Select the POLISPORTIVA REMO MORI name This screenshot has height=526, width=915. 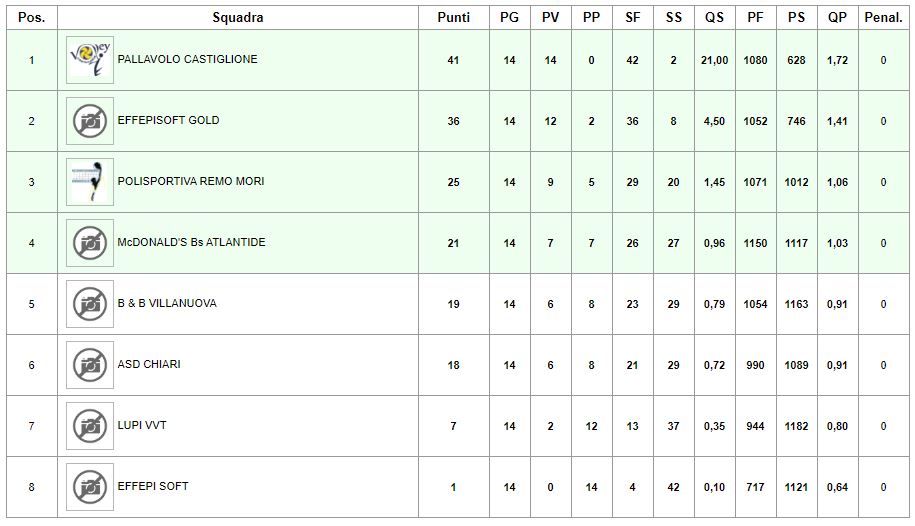tap(191, 182)
